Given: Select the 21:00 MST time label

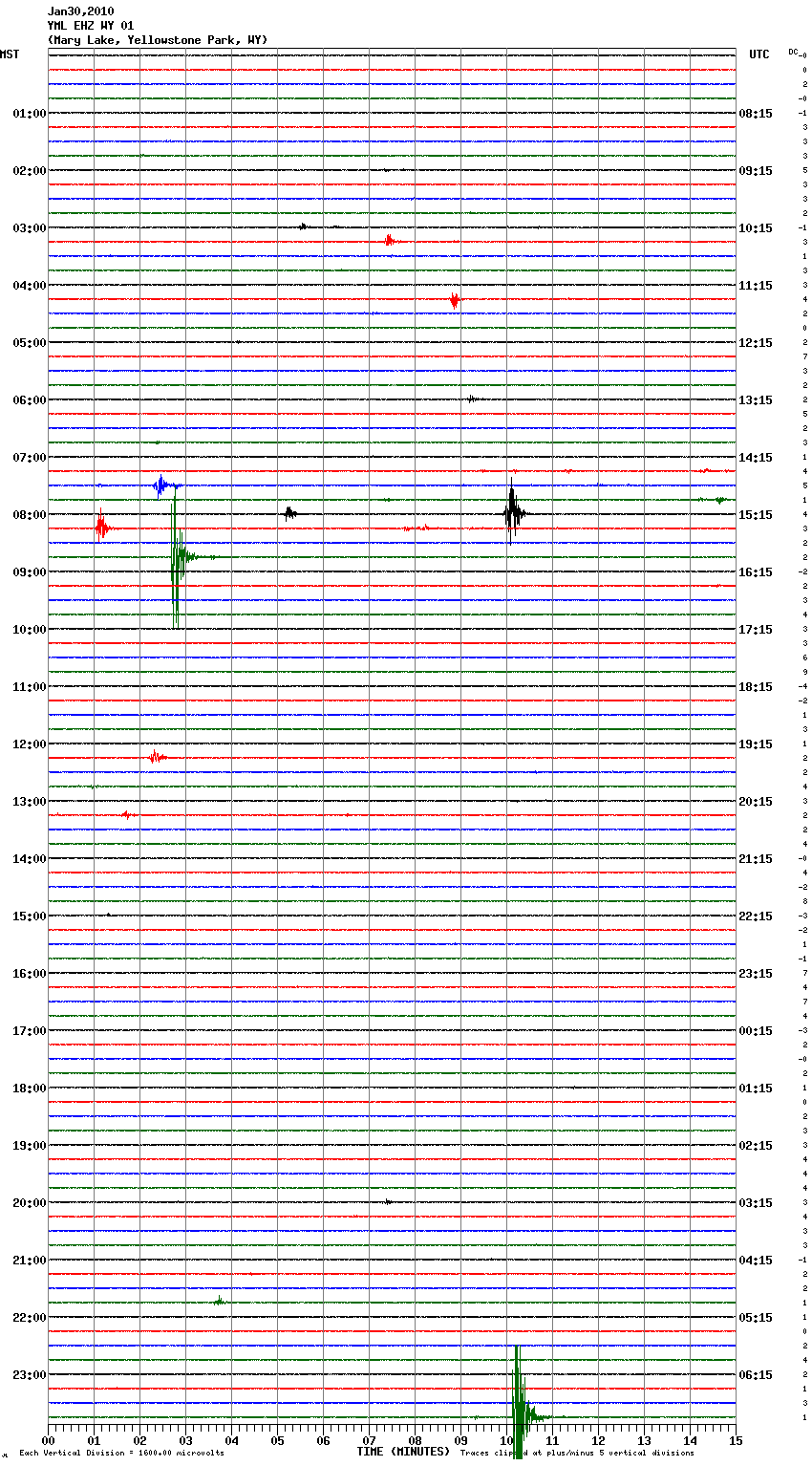Looking at the screenshot, I should tap(30, 1261).
